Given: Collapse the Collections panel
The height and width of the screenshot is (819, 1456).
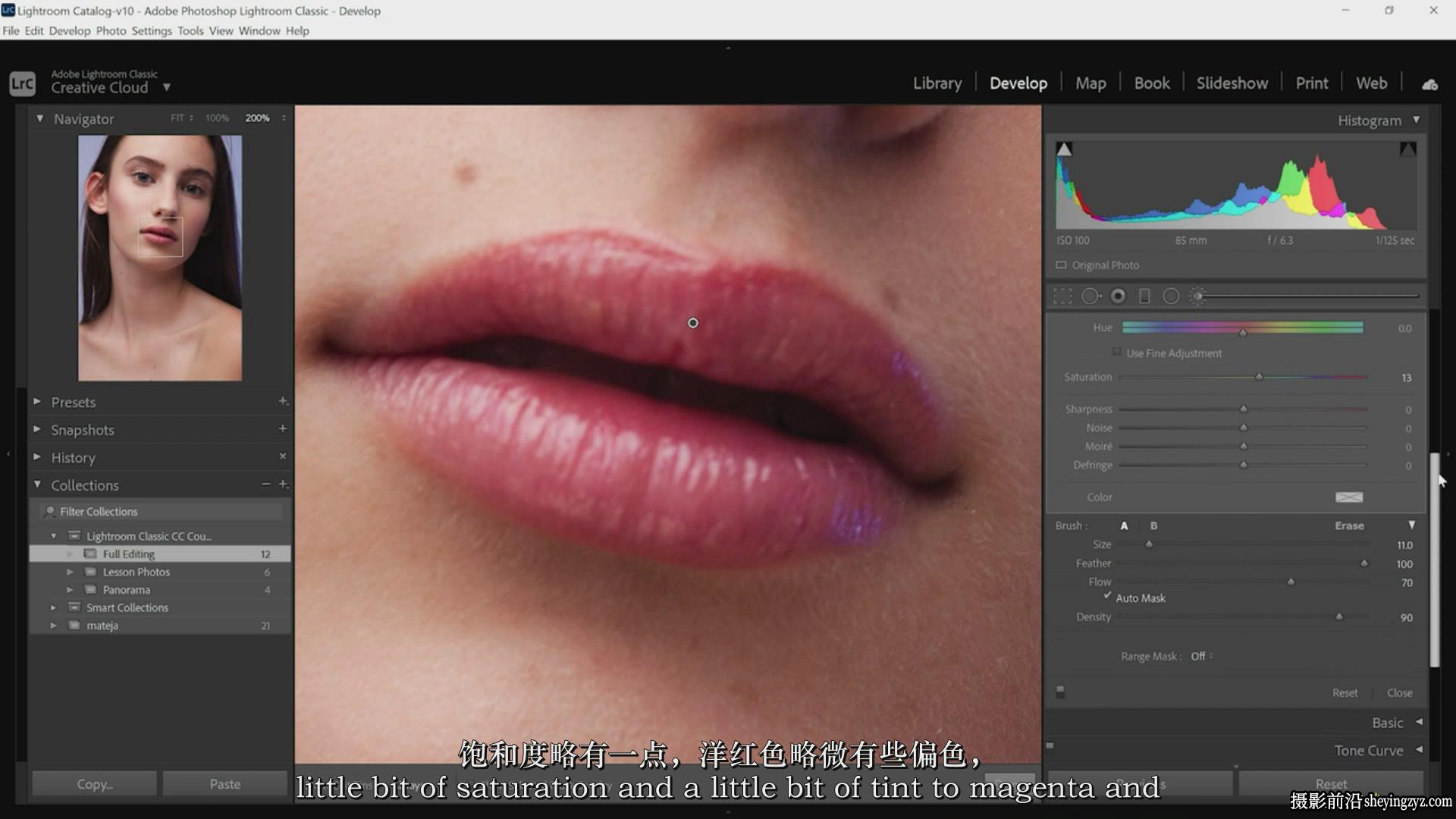Looking at the screenshot, I should [x=36, y=485].
